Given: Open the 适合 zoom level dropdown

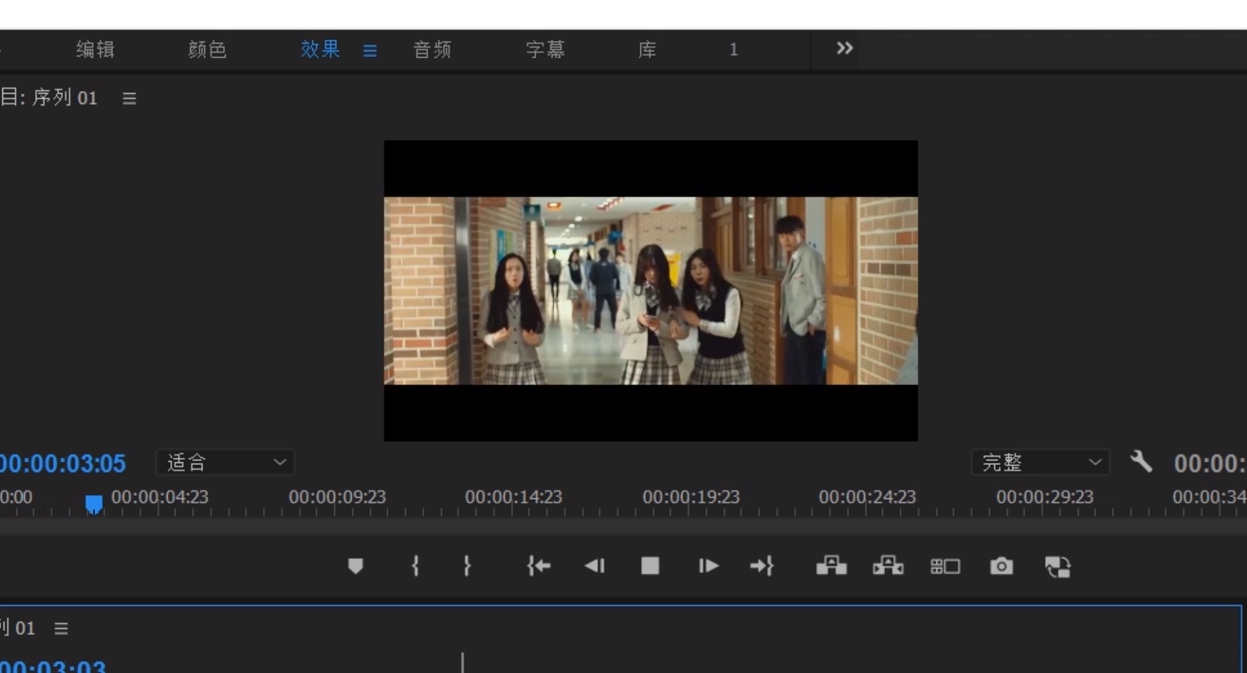Looking at the screenshot, I should coord(226,462).
